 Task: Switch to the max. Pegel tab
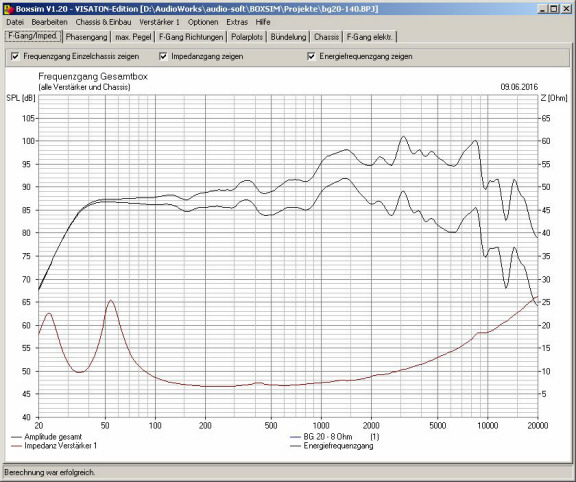[133, 37]
